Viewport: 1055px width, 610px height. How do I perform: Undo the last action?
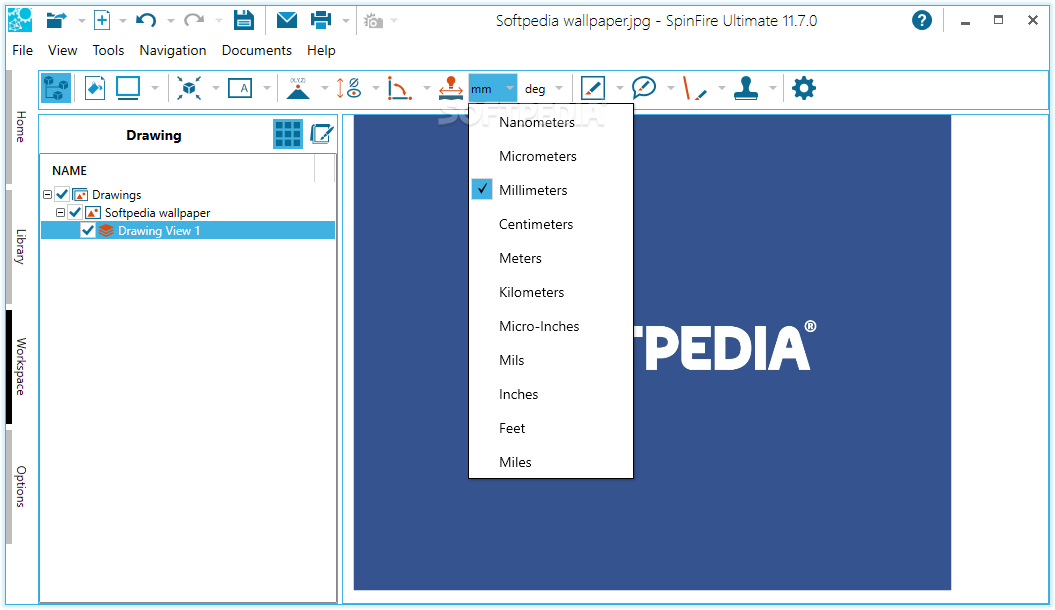click(145, 20)
